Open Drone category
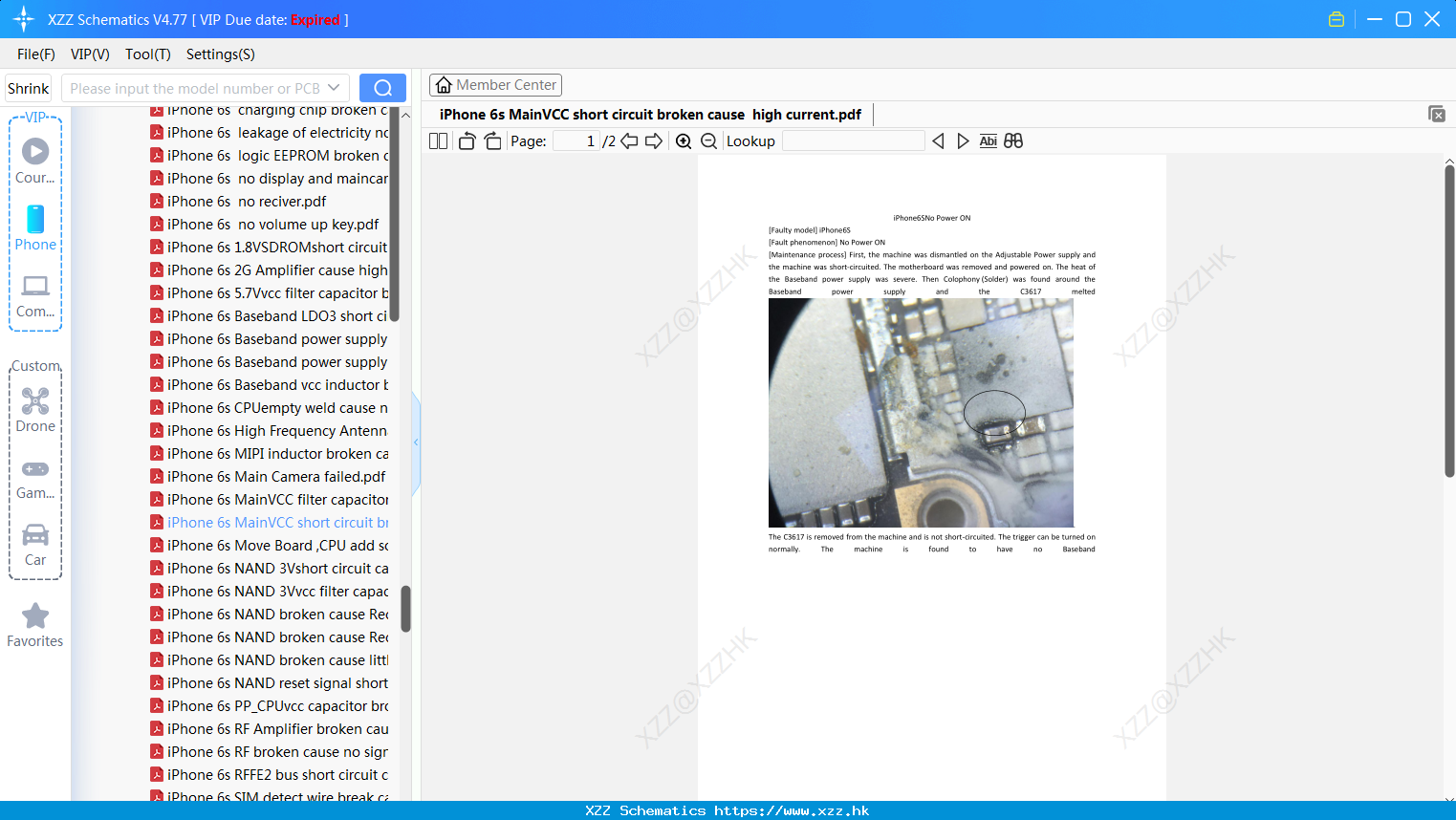Viewport: 1456px width, 820px height. (35, 410)
